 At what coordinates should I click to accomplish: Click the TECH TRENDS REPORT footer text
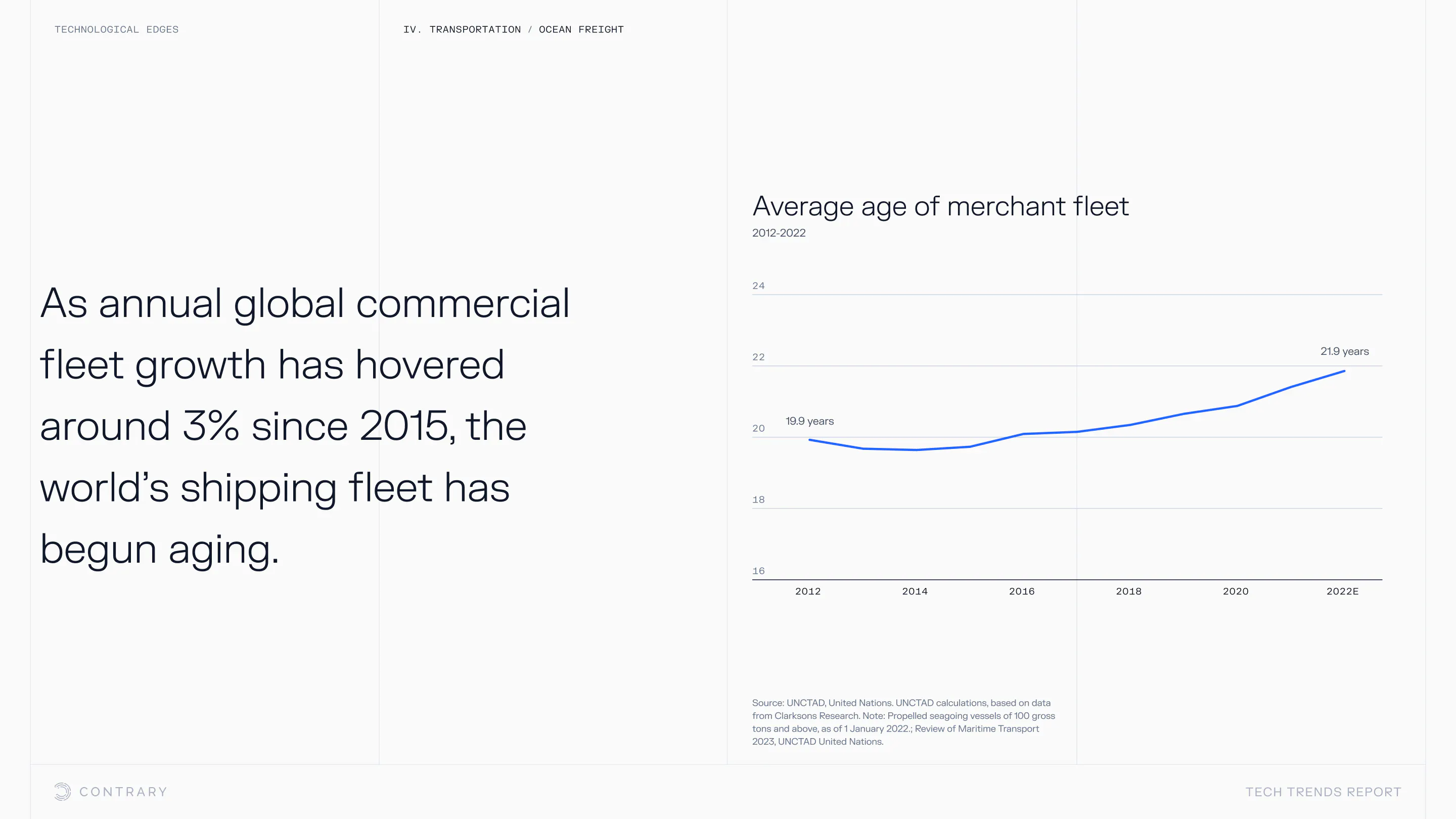(x=1323, y=792)
